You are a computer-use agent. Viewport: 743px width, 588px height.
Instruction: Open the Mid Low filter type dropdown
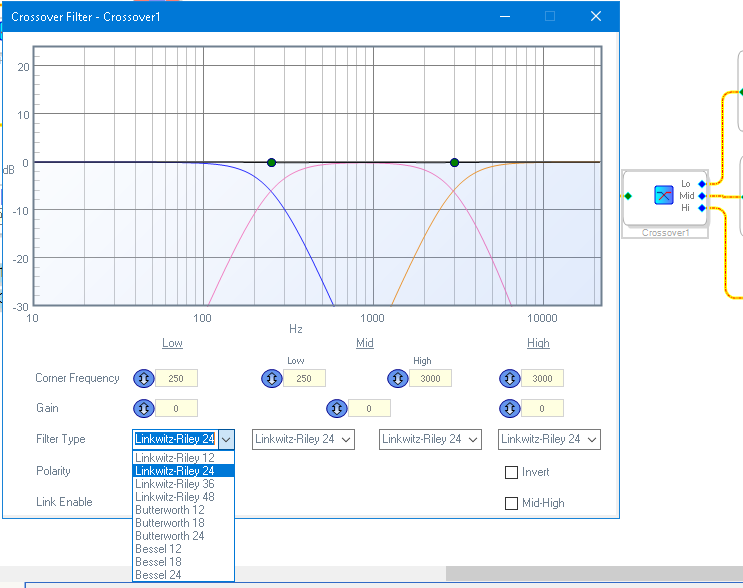pos(303,439)
